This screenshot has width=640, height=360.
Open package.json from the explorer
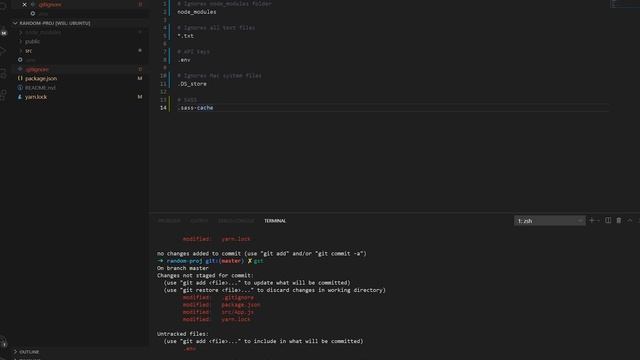41,78
